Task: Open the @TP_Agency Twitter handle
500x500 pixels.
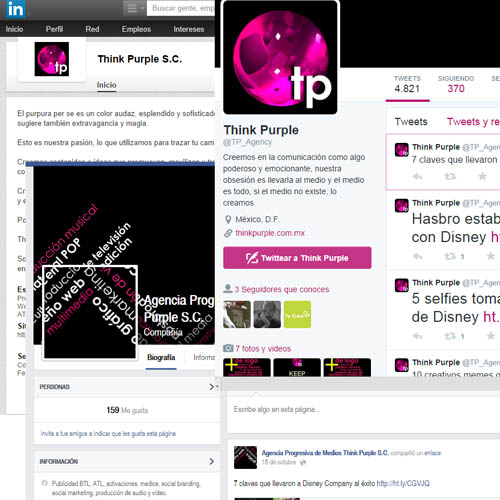Action: [x=247, y=142]
